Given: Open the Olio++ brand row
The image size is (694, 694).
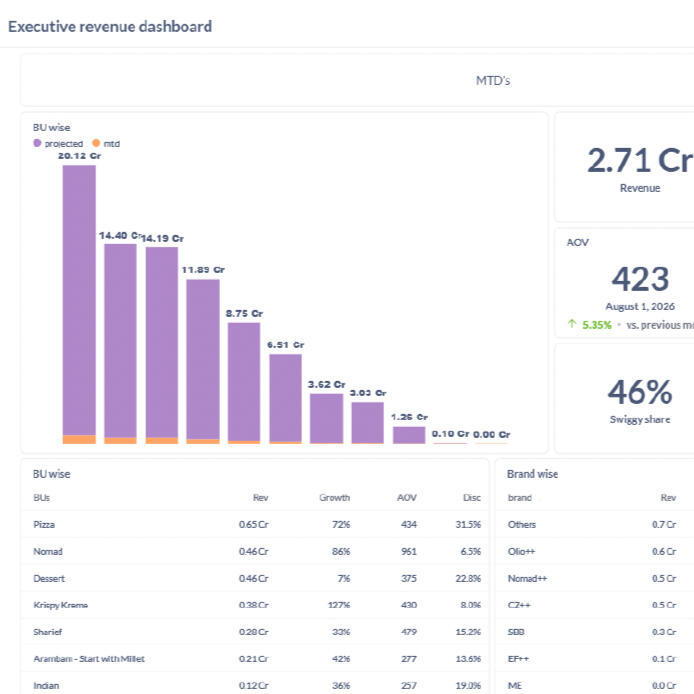Looking at the screenshot, I should coord(594,551).
